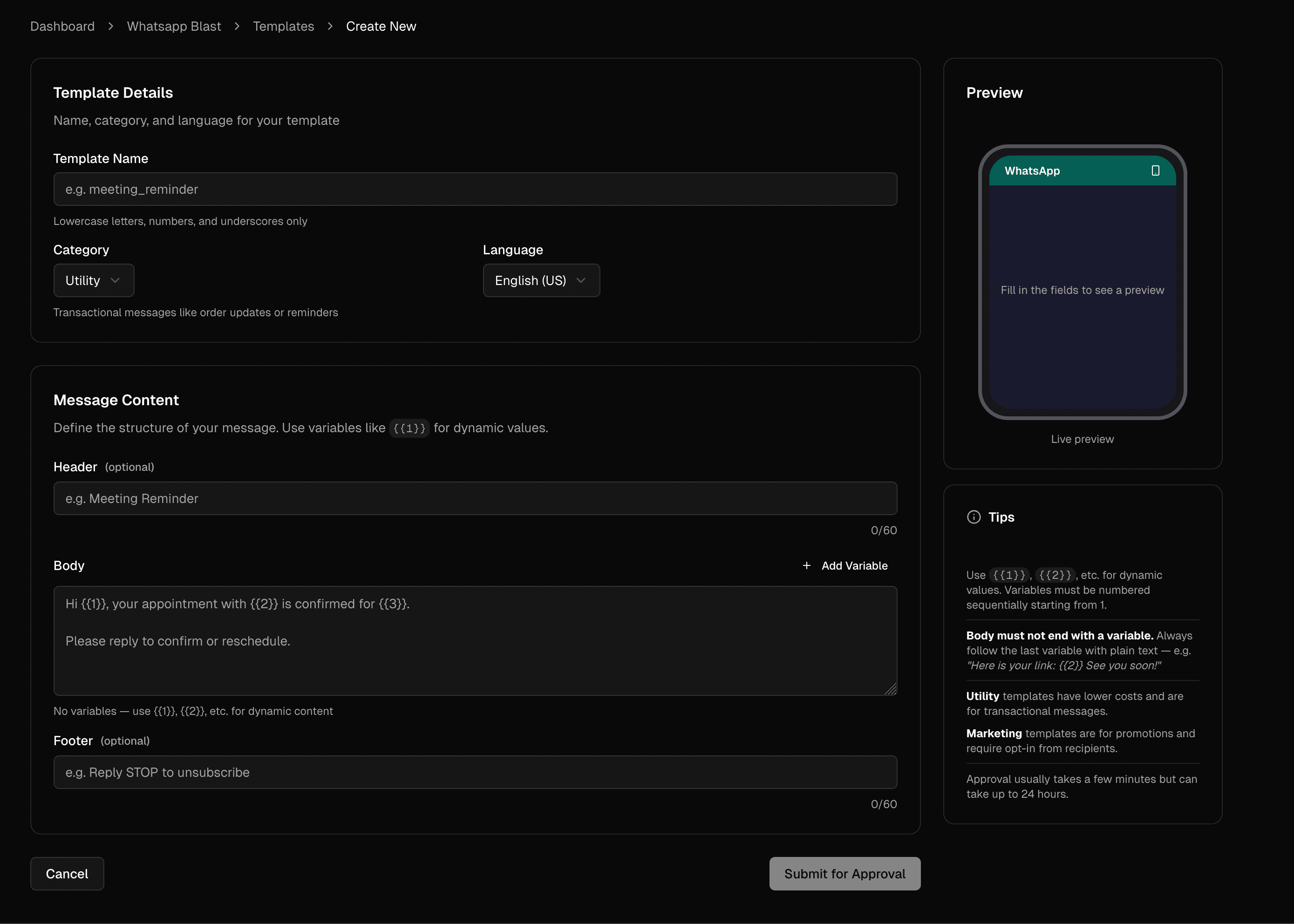The height and width of the screenshot is (924, 1294).
Task: Click the Body textarea resize handle
Action: coord(891,689)
